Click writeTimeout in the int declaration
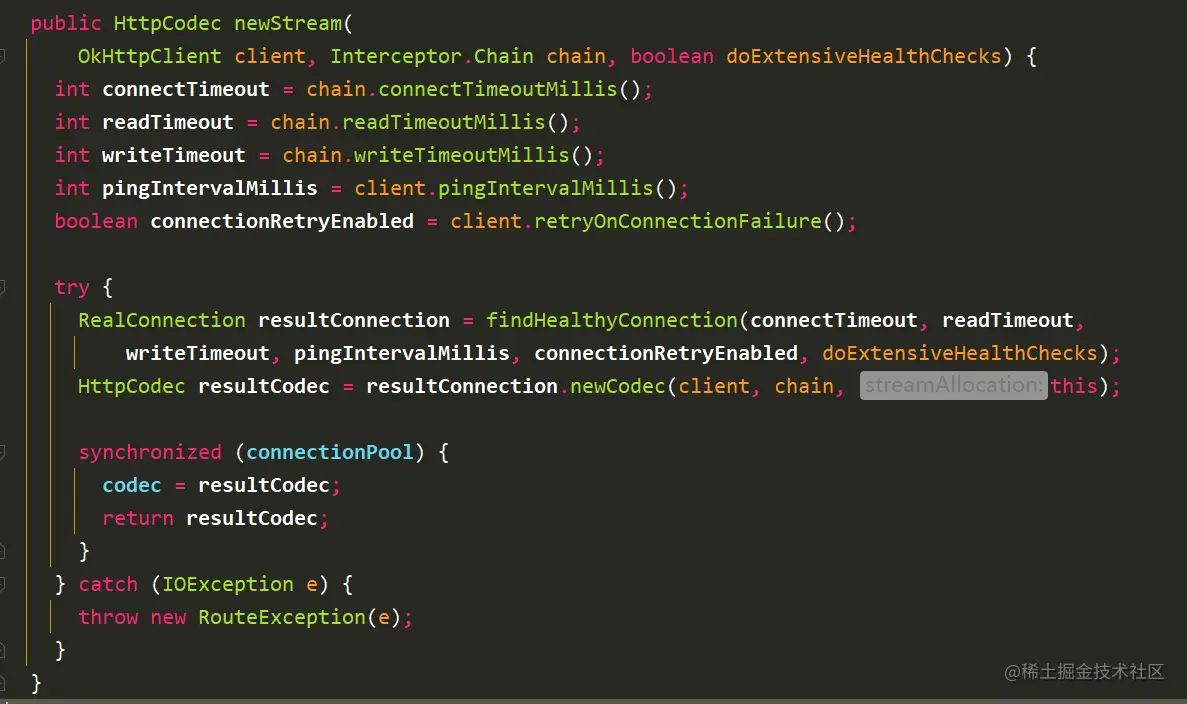 174,155
